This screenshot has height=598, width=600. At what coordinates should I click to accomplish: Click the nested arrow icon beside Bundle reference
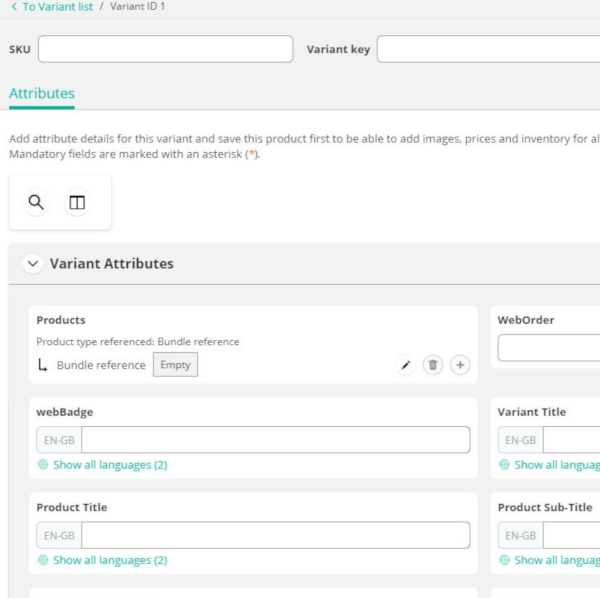click(42, 365)
